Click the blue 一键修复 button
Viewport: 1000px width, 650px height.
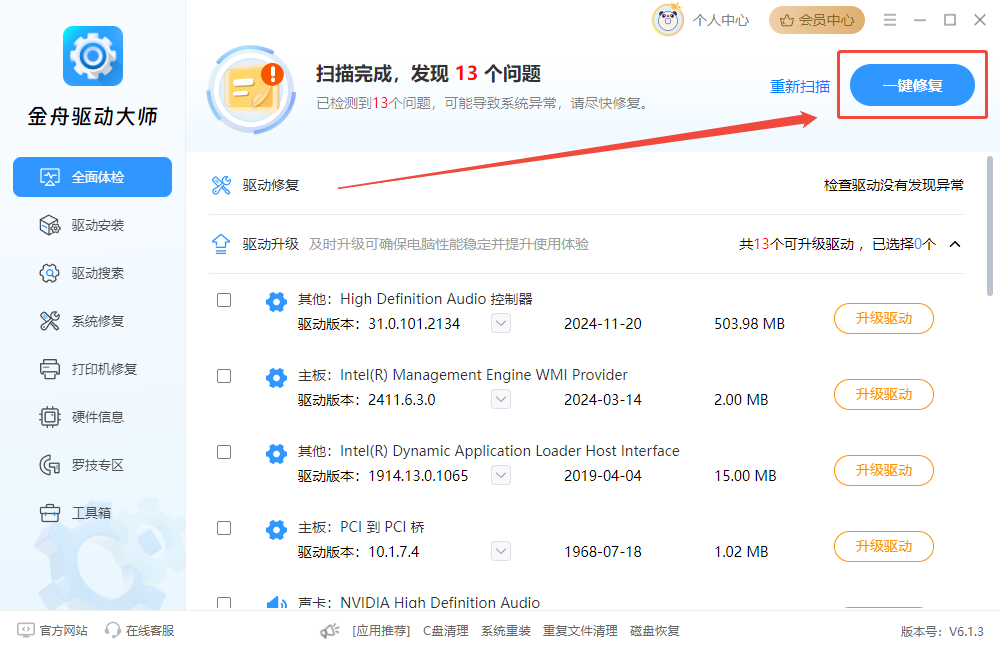pos(912,85)
